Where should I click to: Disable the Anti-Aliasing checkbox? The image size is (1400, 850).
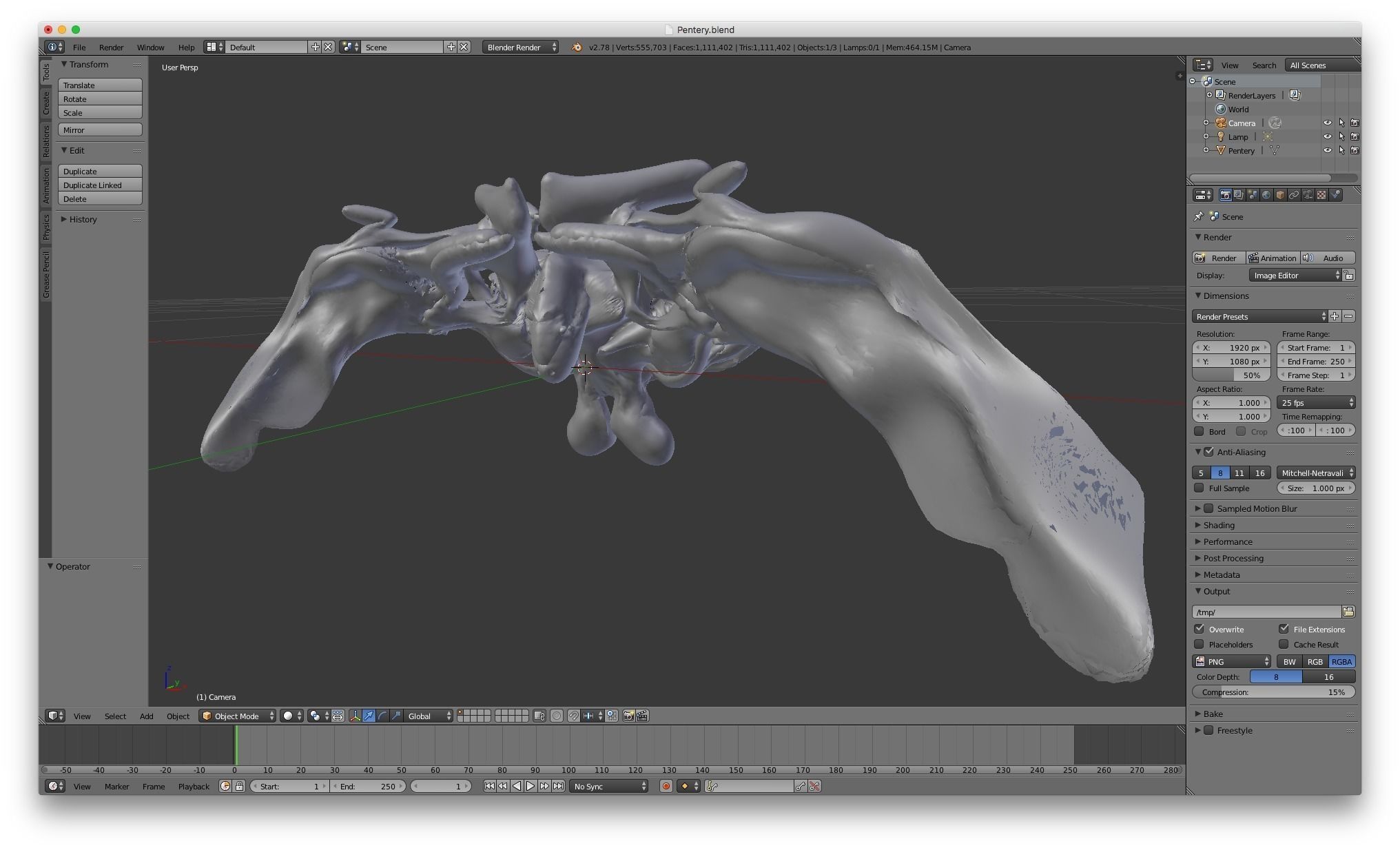click(1208, 452)
